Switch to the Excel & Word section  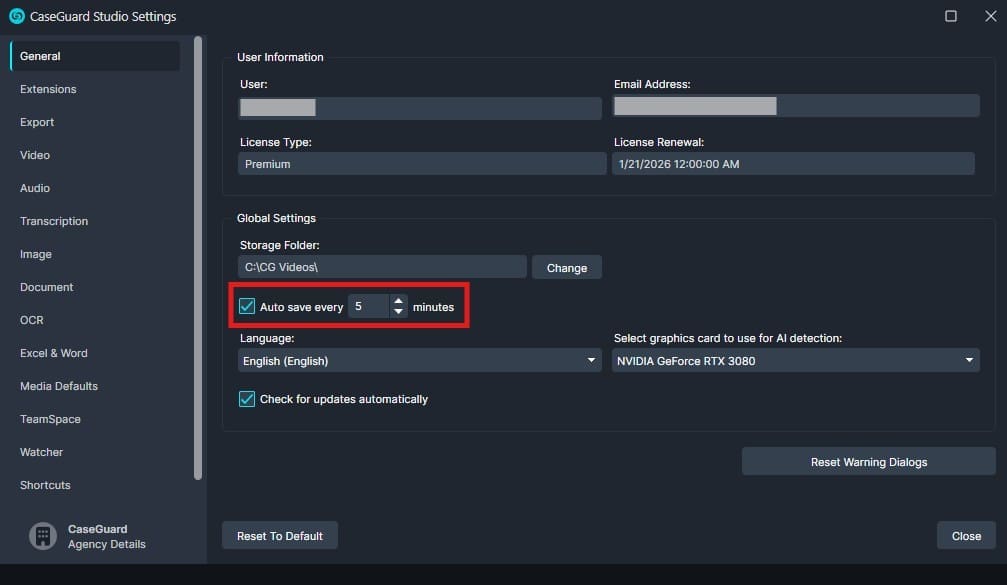(x=54, y=353)
